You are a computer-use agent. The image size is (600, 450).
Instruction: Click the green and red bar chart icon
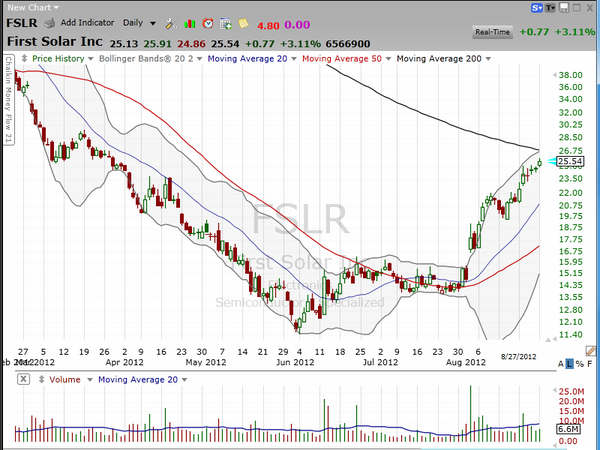[189, 24]
